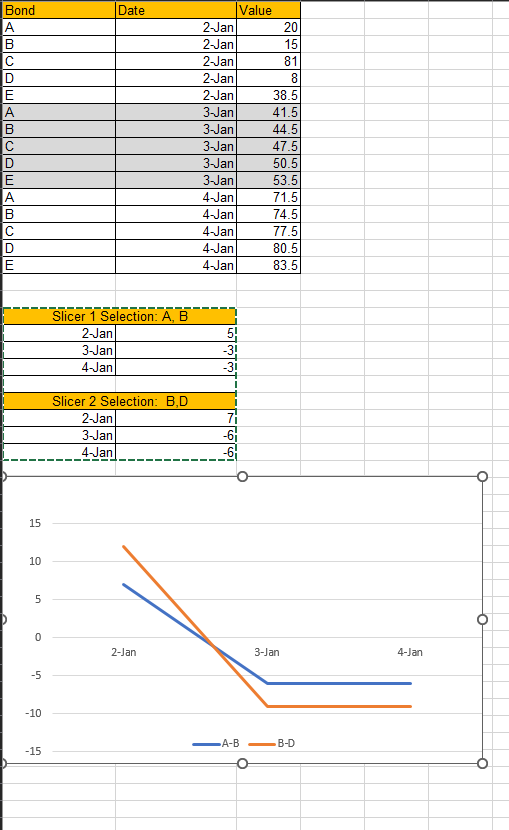Click the cell with value 38.5
Viewport: 509px width, 830px height.
pos(268,95)
